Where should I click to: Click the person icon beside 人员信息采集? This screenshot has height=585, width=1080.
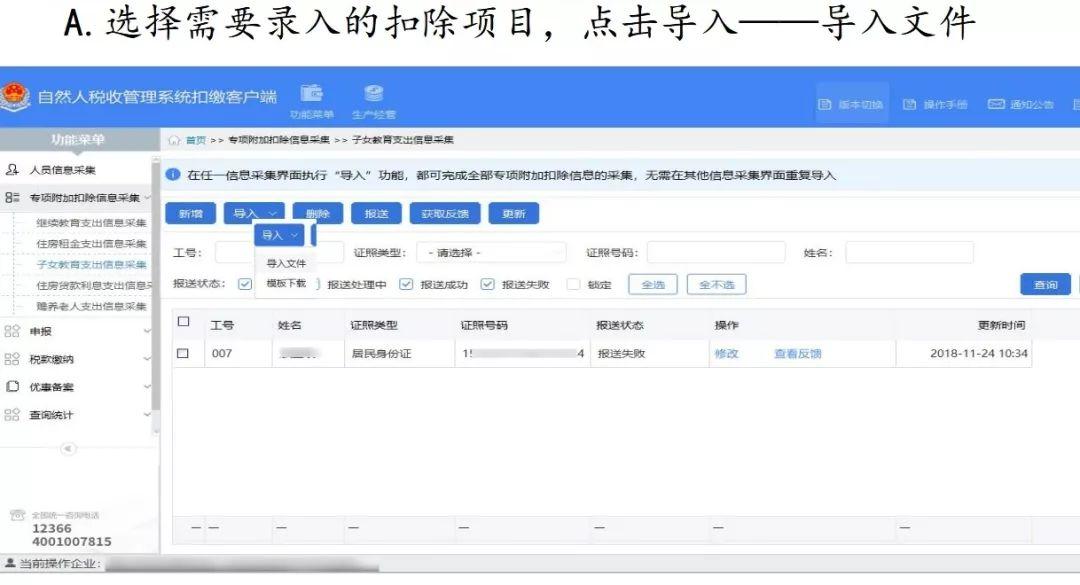(x=12, y=170)
